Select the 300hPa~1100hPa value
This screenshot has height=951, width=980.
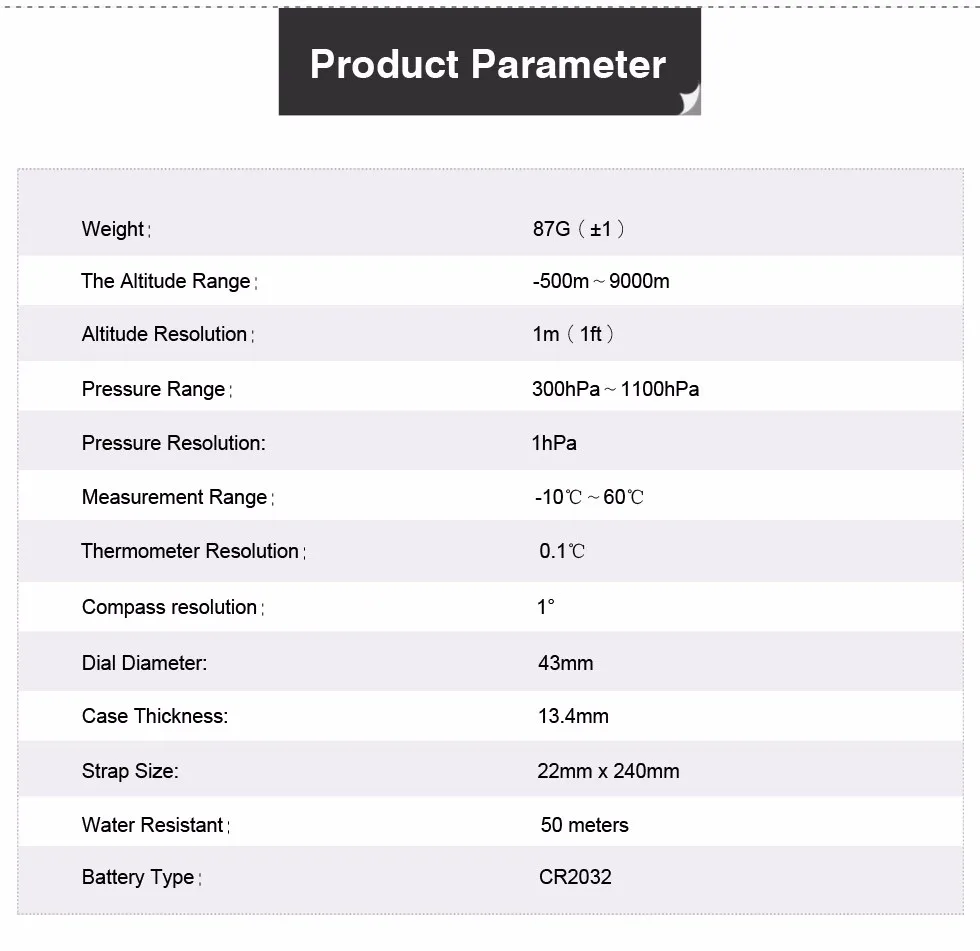615,389
